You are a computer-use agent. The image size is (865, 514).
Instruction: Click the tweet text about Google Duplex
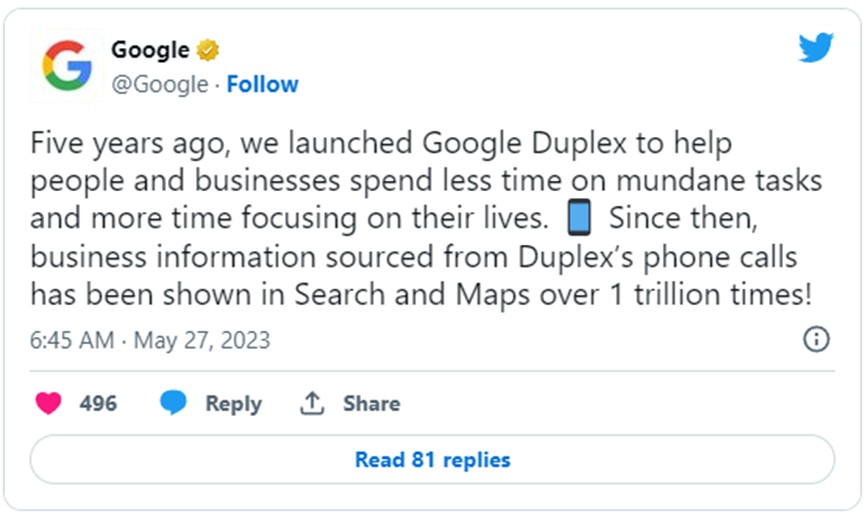426,218
